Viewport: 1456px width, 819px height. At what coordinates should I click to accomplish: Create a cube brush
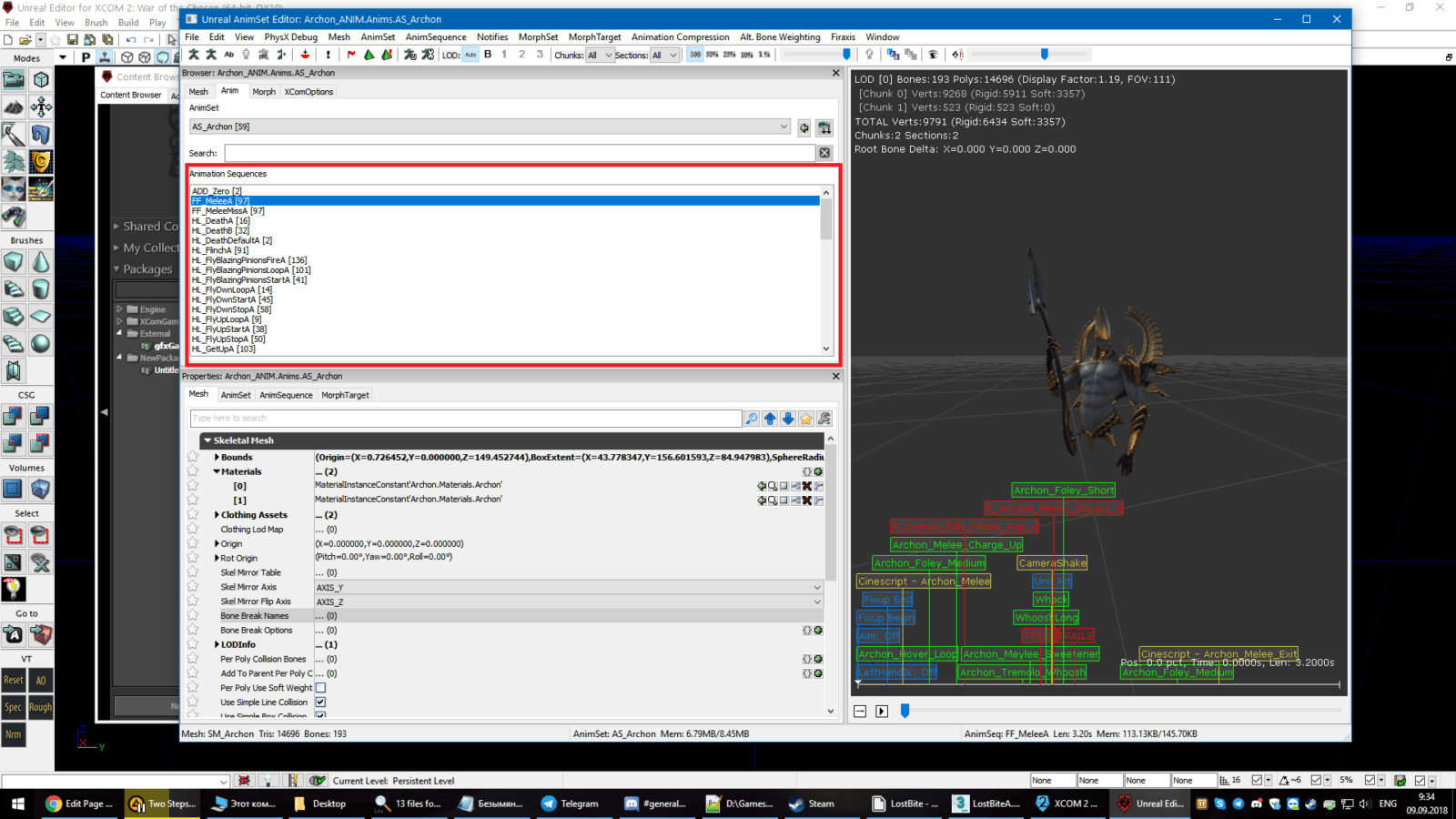[14, 262]
